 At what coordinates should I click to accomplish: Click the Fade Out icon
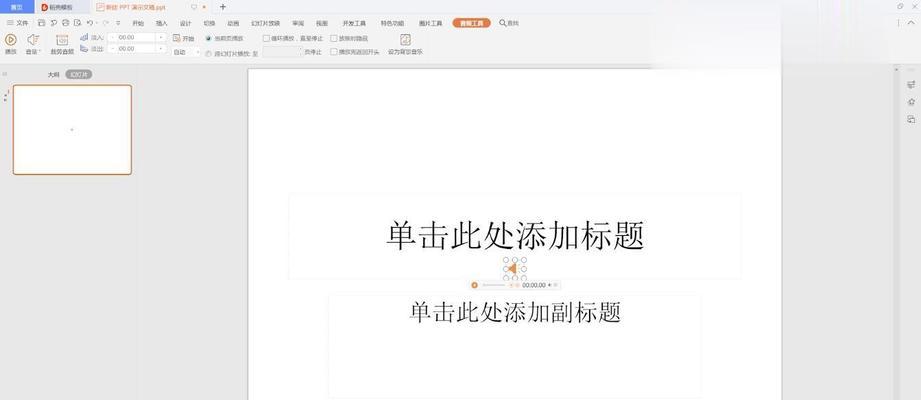coord(84,49)
